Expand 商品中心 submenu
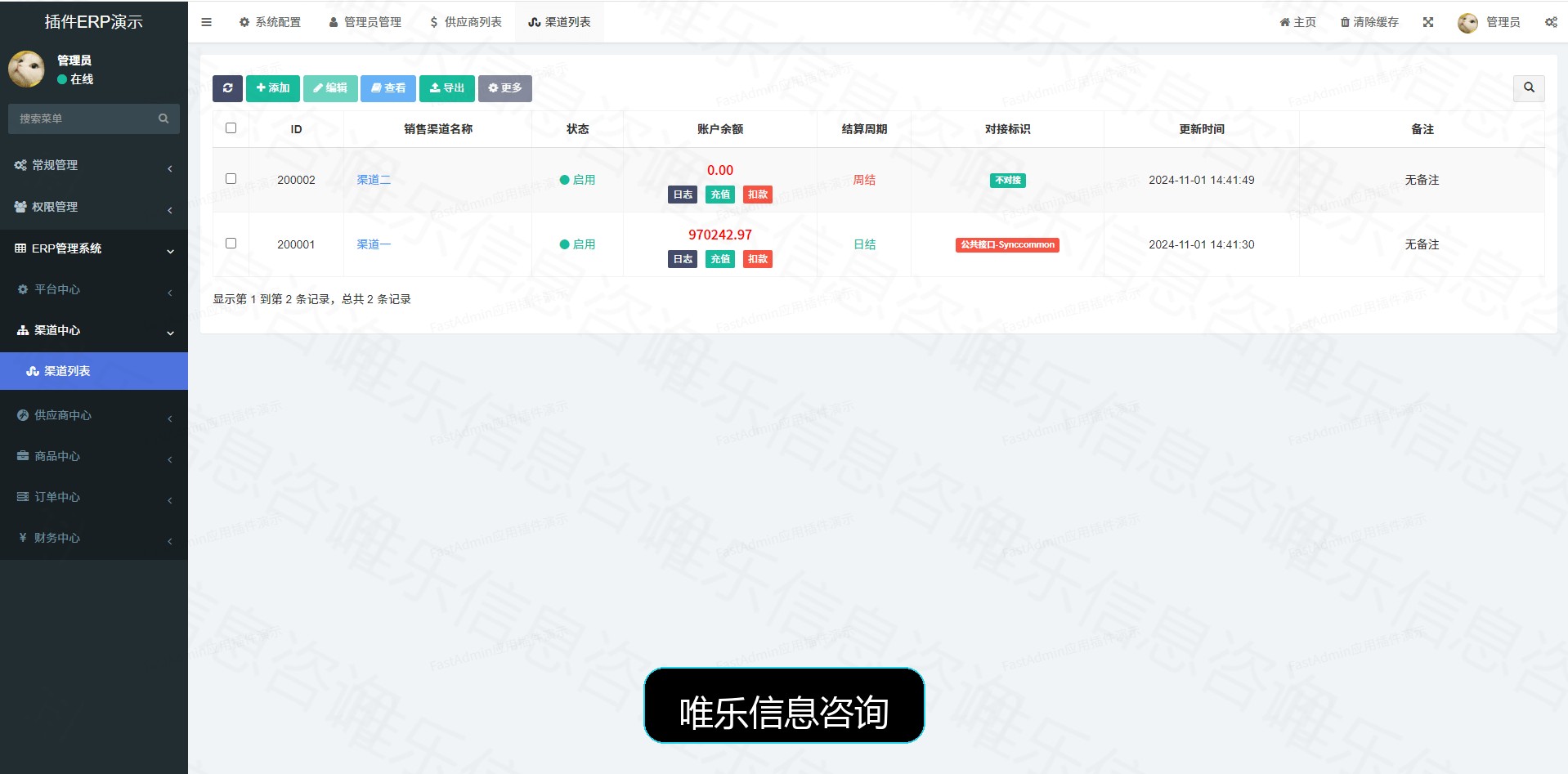The width and height of the screenshot is (1568, 774). point(94,456)
